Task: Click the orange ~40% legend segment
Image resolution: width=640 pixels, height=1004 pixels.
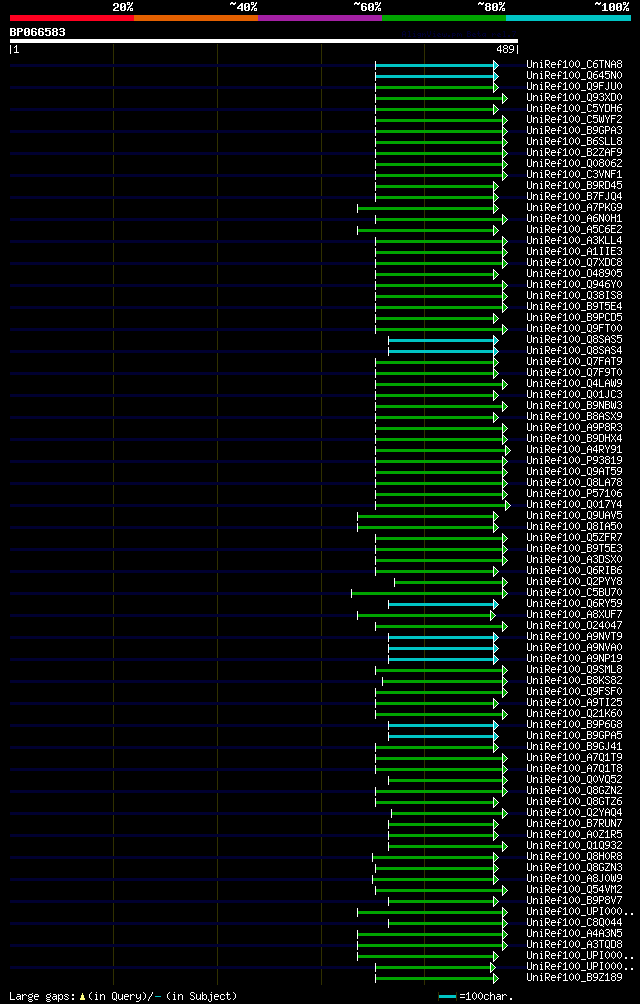Action: (x=196, y=18)
